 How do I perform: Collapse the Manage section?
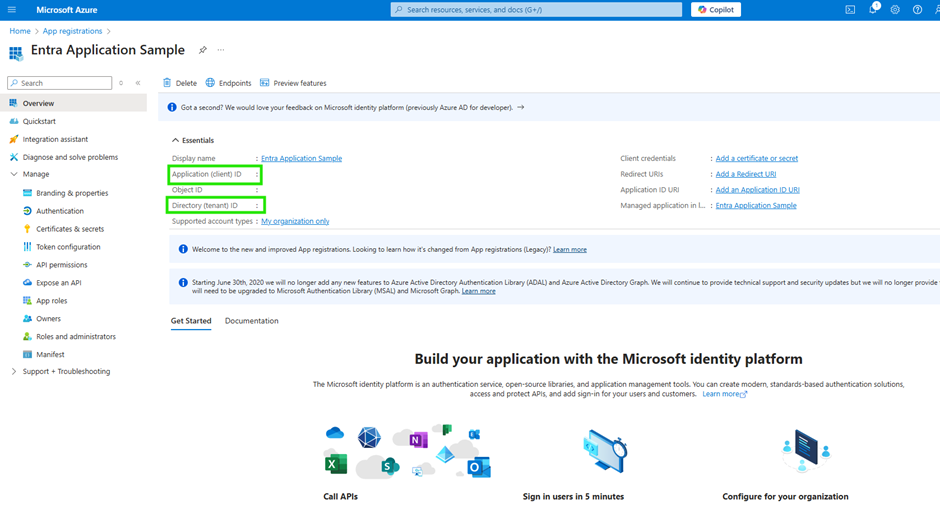[x=14, y=174]
